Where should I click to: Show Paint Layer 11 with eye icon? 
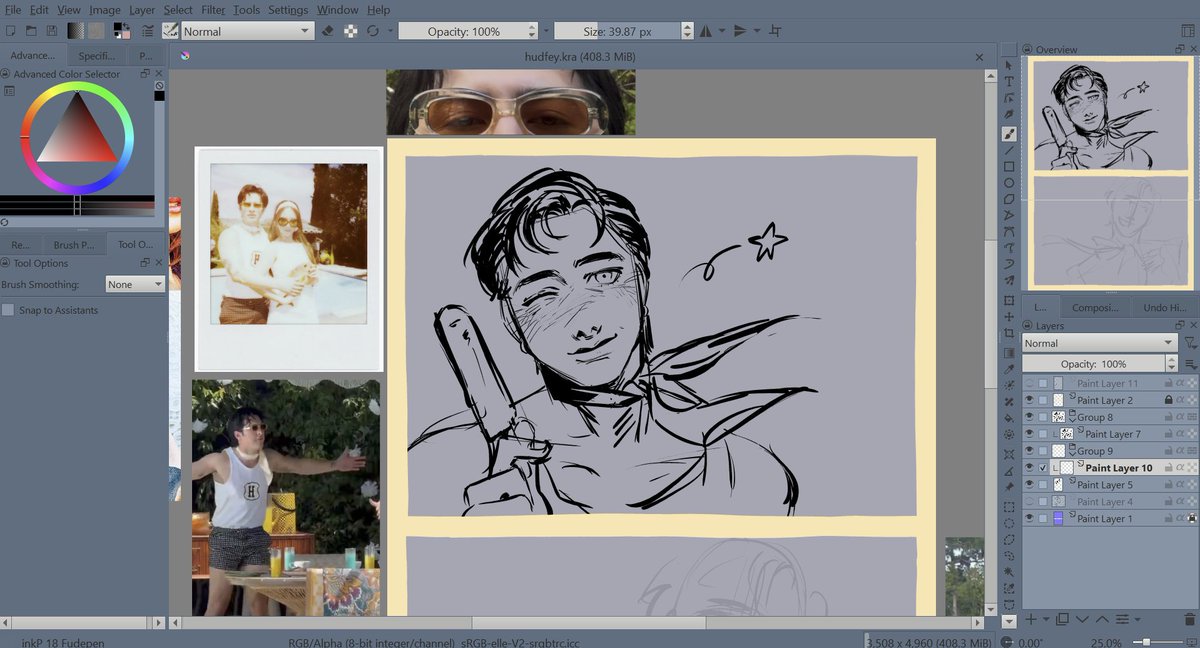tap(1029, 383)
